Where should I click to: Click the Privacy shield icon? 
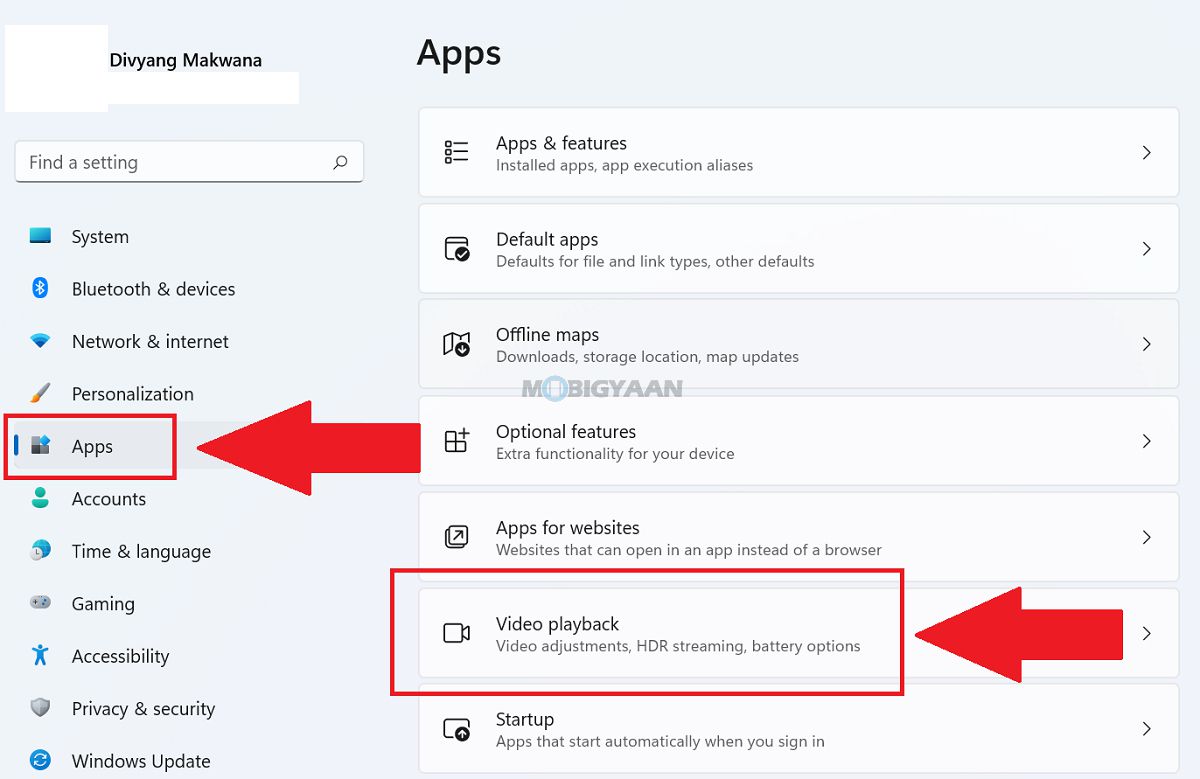(x=40, y=708)
